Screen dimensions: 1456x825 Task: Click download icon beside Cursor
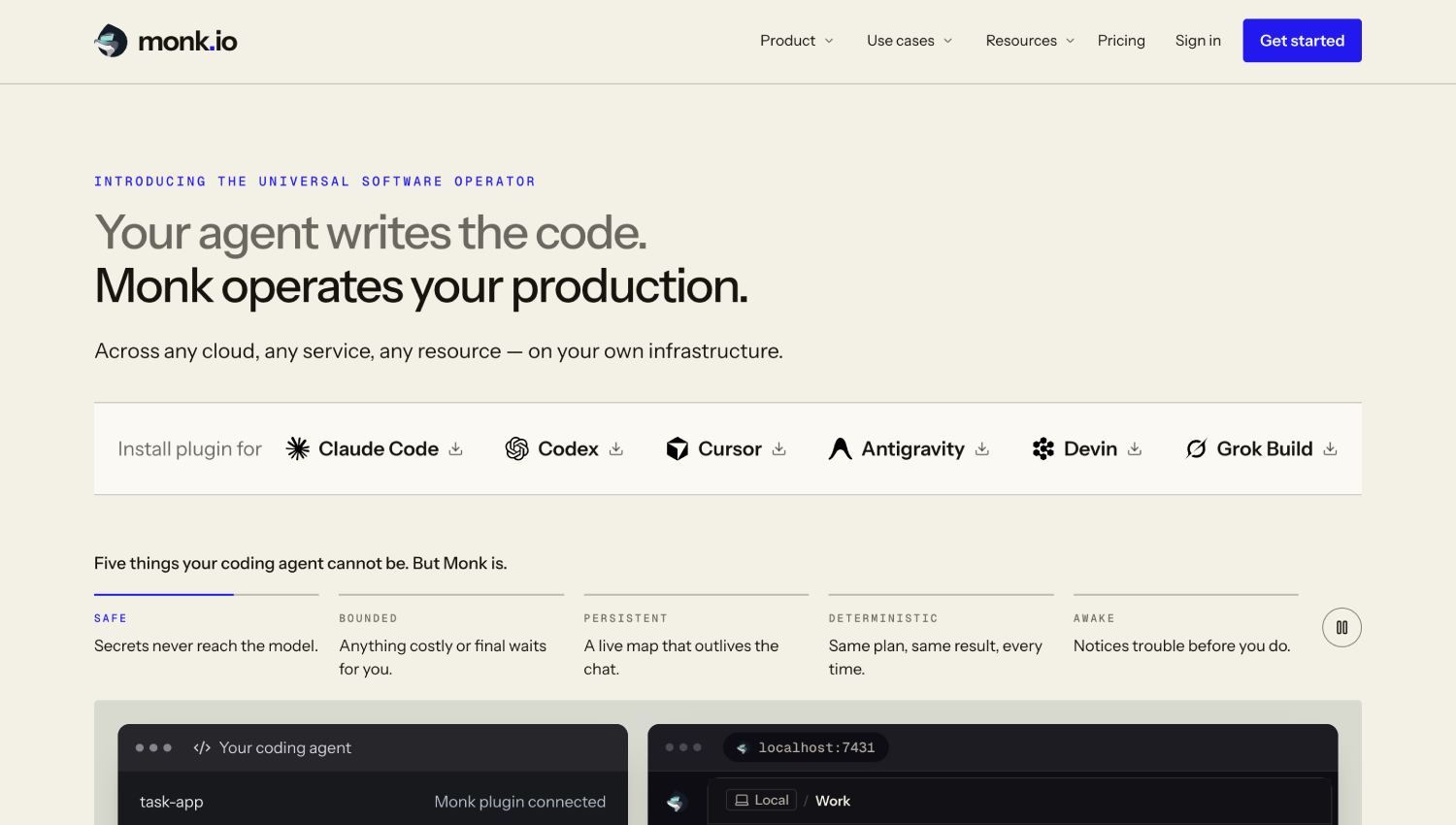pos(779,448)
